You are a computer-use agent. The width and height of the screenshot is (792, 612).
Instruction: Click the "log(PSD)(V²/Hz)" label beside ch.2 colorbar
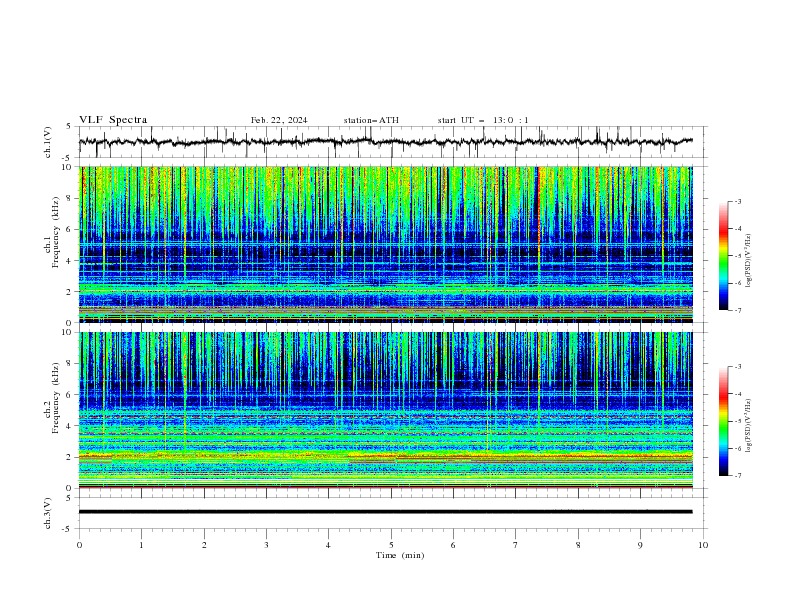pos(749,425)
